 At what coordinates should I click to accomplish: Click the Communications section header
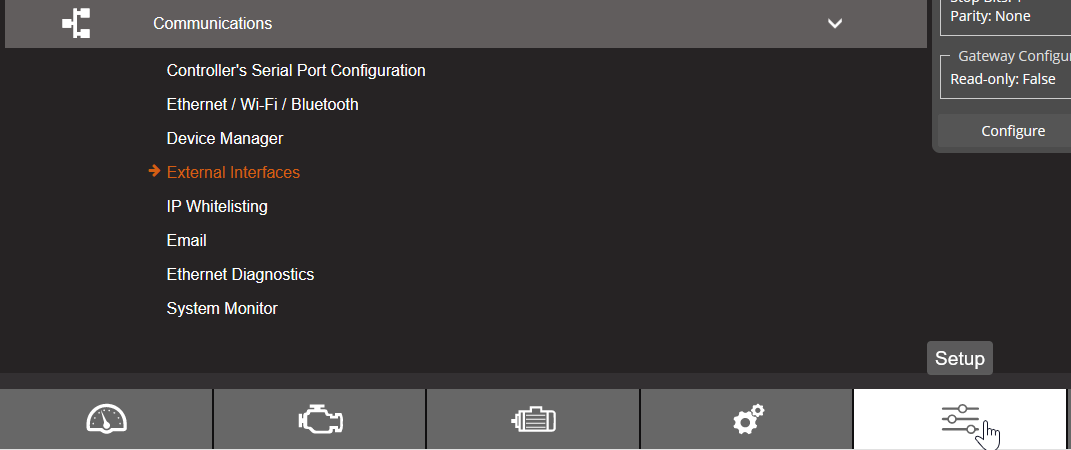point(212,24)
